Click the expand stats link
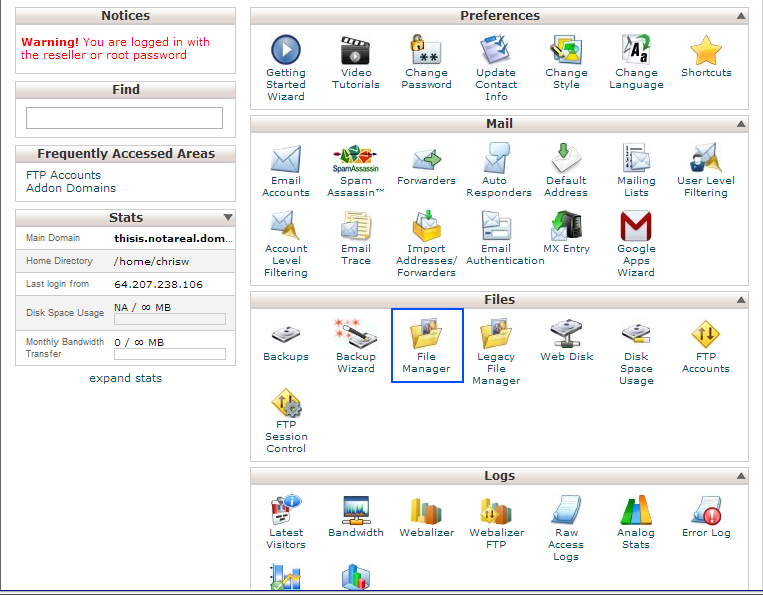The height and width of the screenshot is (595, 763). [126, 378]
